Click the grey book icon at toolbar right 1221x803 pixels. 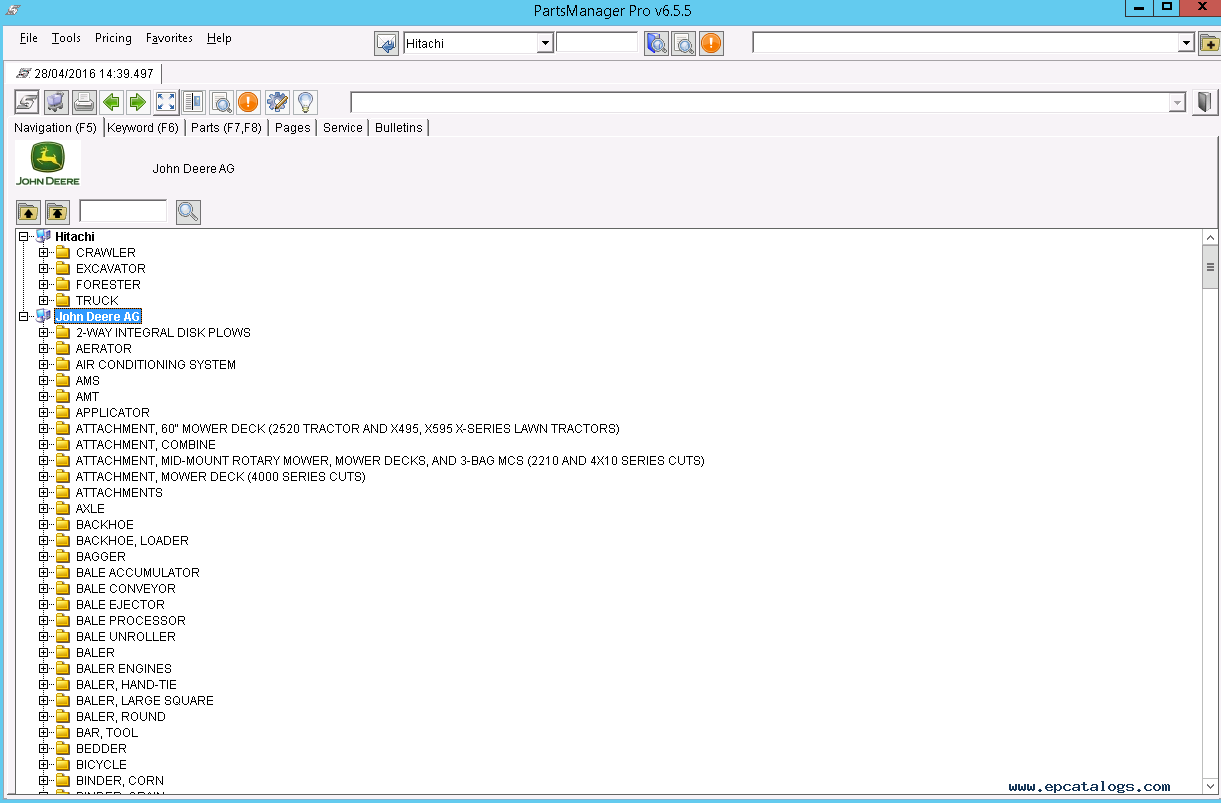pos(1205,102)
